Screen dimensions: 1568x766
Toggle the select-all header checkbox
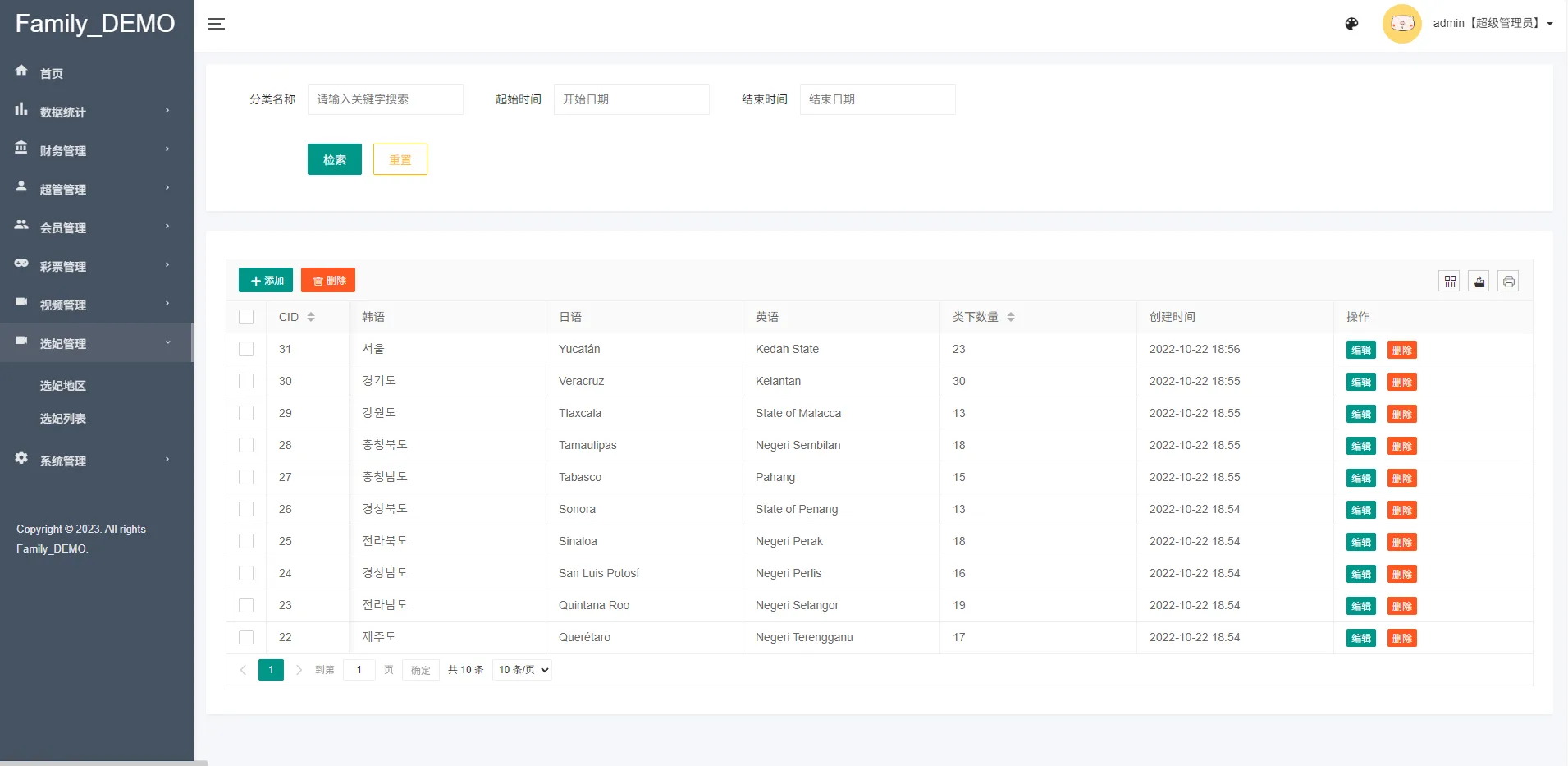pos(246,317)
